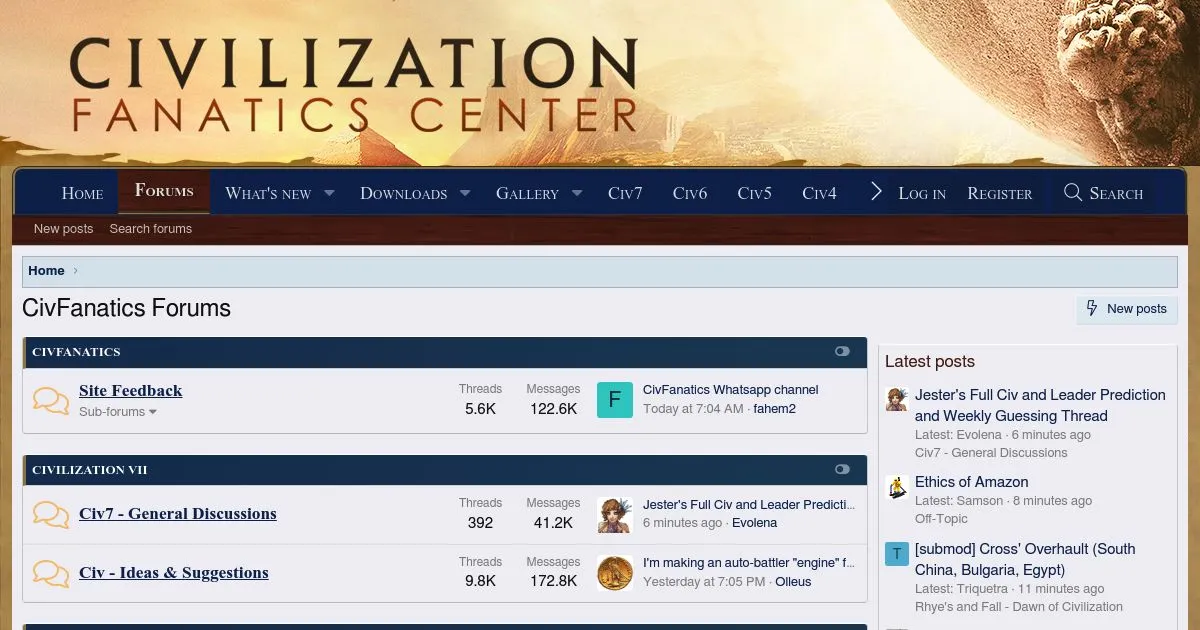This screenshot has width=1200, height=630.
Task: Click the Site Feedback '5.6K' threads count
Action: pyautogui.click(x=480, y=409)
